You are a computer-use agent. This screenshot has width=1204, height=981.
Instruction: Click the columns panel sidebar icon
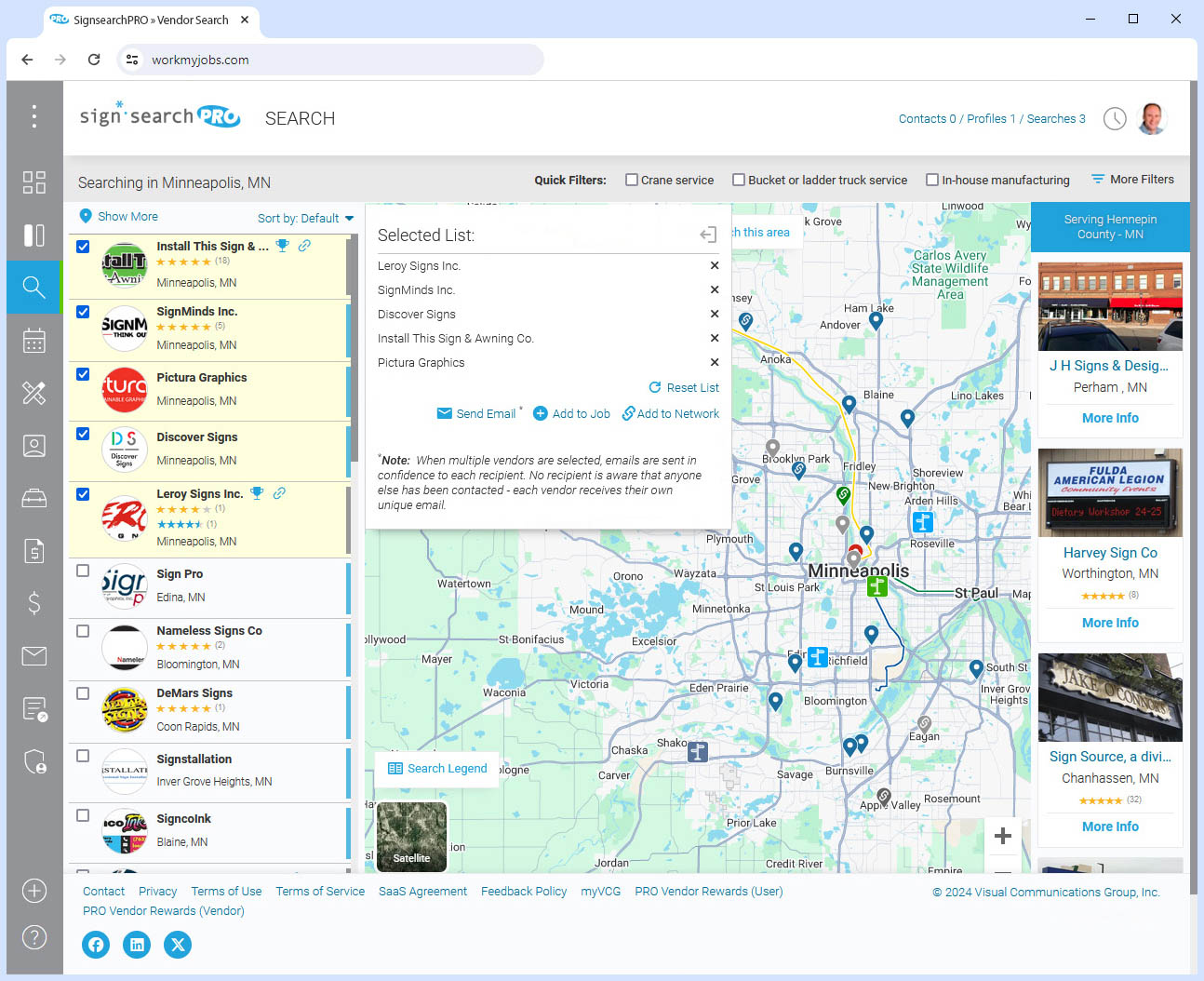pyautogui.click(x=34, y=235)
